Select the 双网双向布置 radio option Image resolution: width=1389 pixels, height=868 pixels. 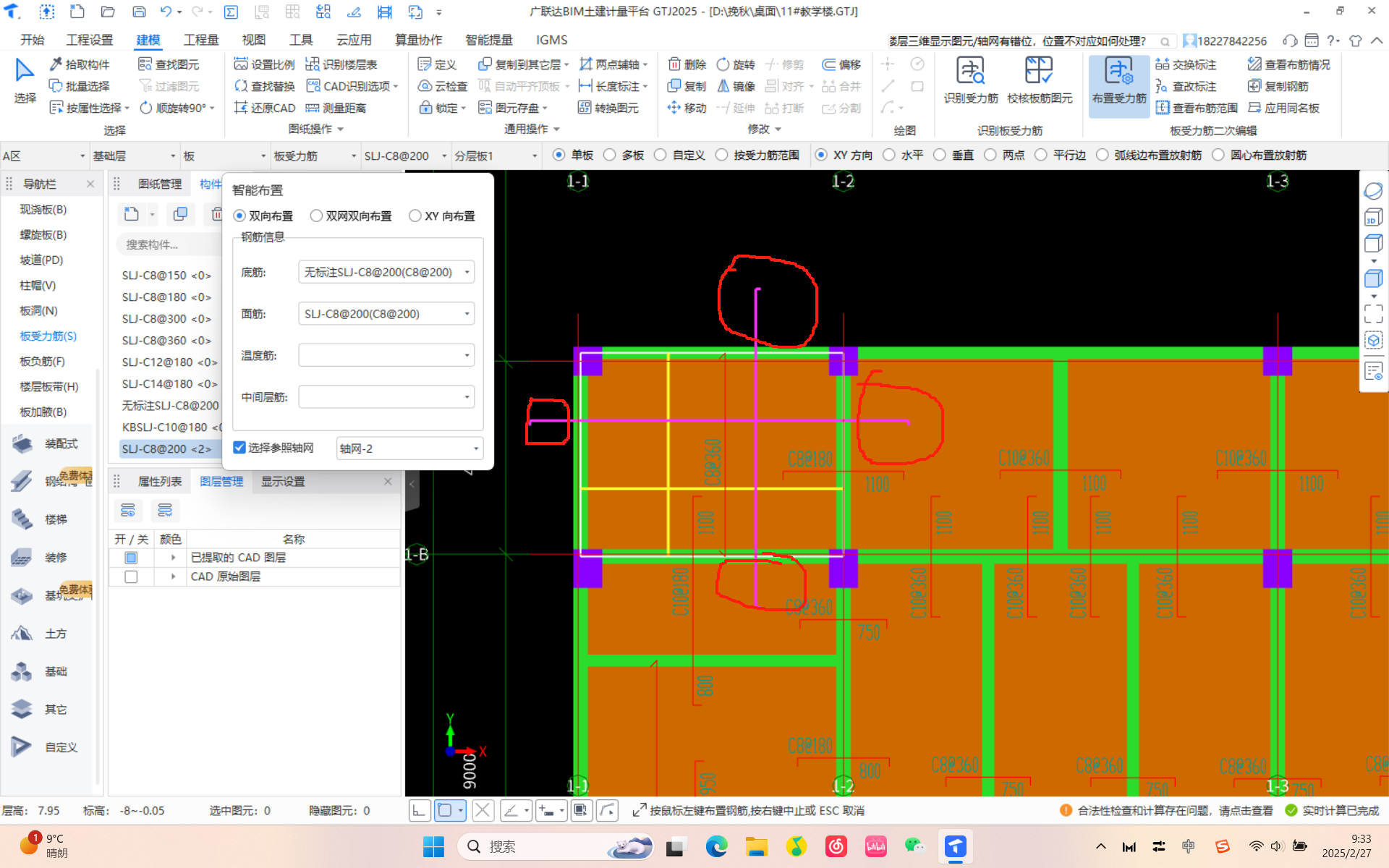tap(316, 216)
